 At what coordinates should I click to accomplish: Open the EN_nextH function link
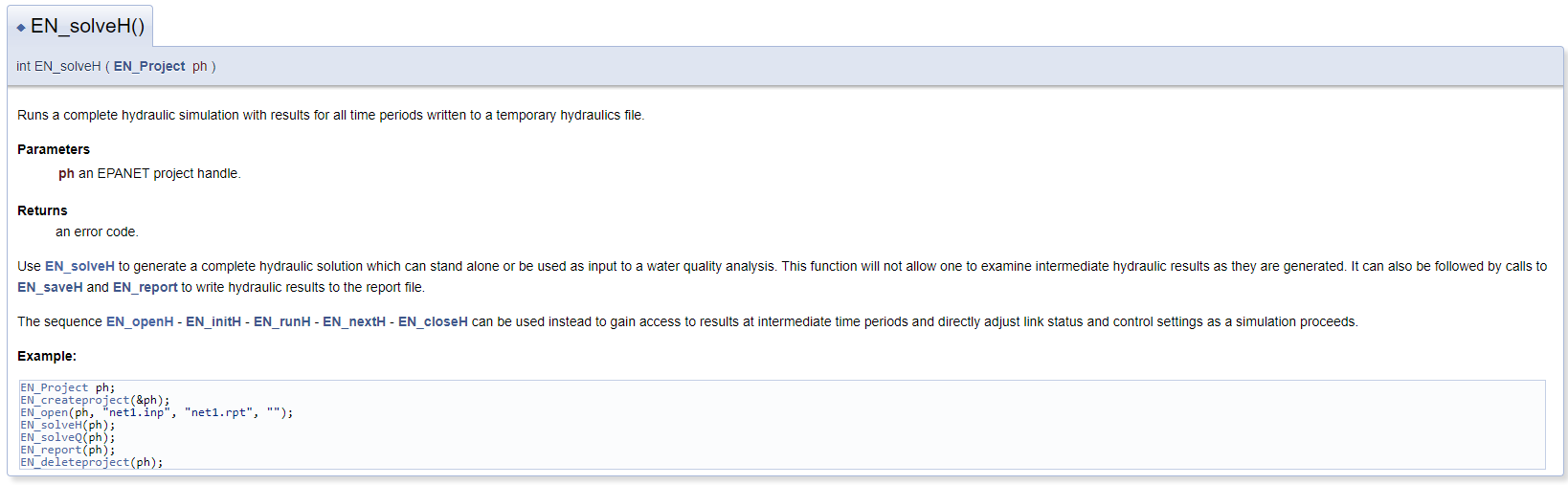tap(354, 321)
